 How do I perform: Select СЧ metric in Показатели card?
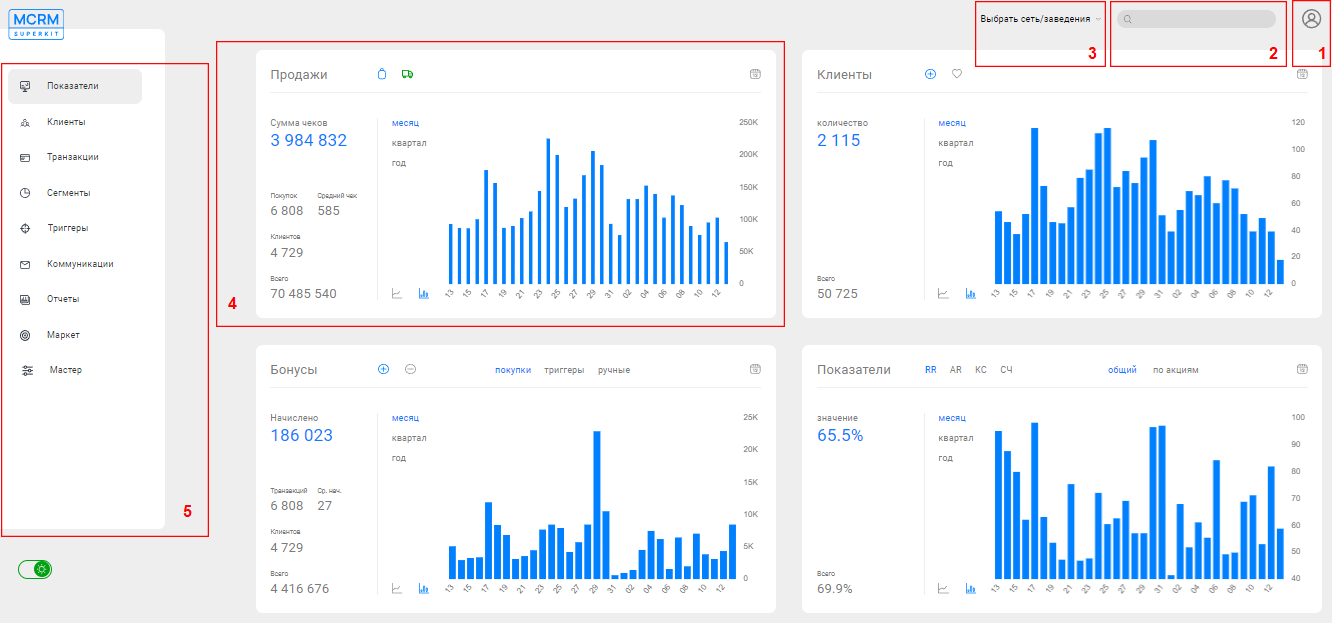click(1006, 370)
